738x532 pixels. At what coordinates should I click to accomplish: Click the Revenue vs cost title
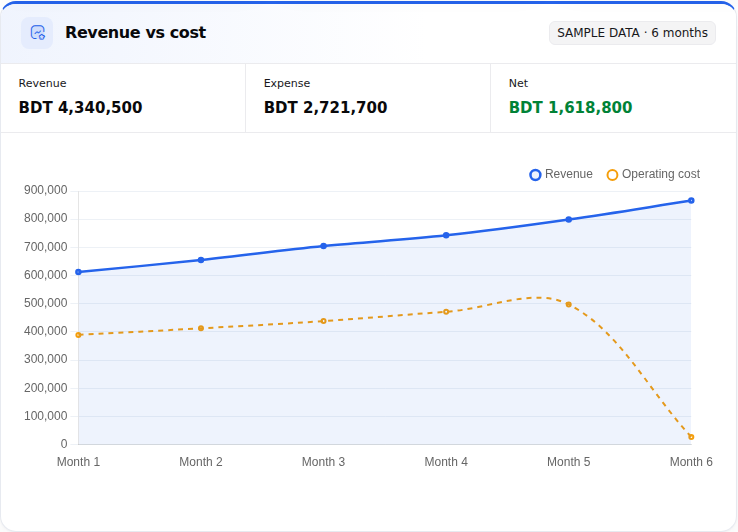pyautogui.click(x=136, y=32)
